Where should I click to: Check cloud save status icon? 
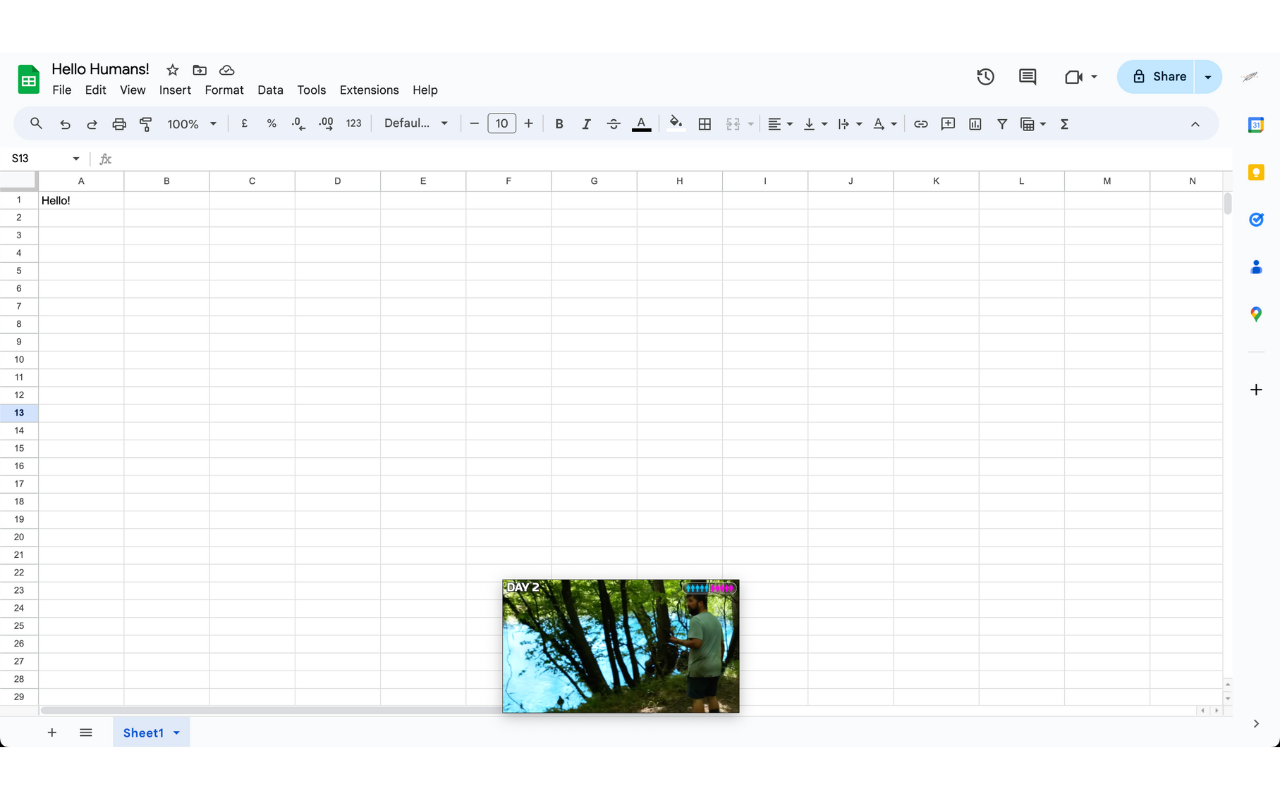click(227, 70)
